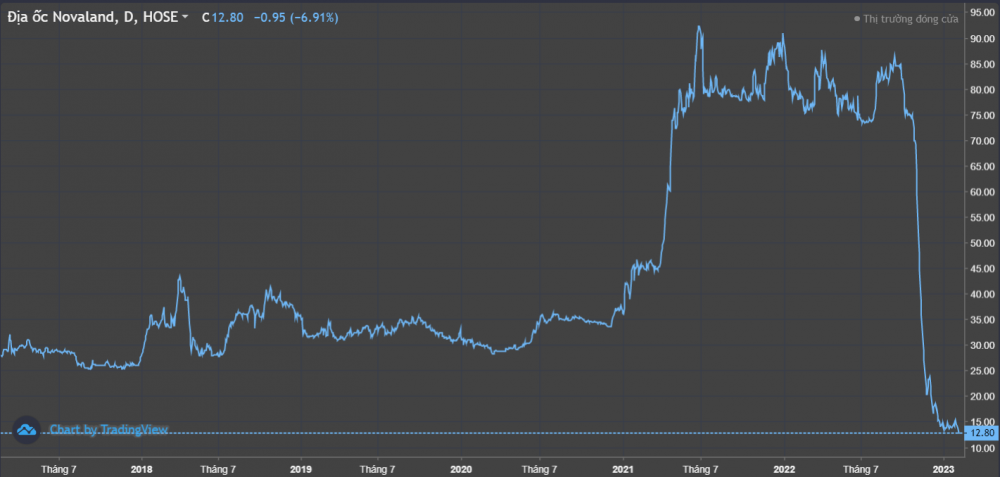Click the 2022 label on time axis

point(783,467)
